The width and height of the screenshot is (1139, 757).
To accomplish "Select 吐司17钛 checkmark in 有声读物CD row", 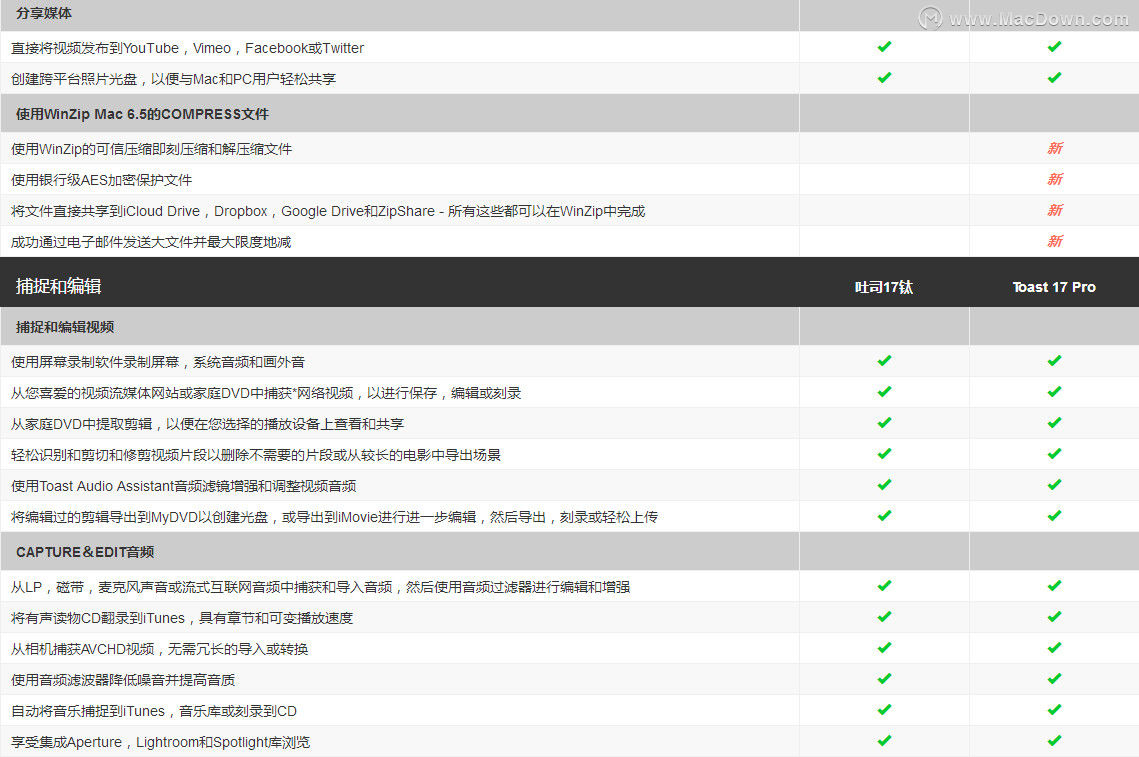I will point(884,617).
